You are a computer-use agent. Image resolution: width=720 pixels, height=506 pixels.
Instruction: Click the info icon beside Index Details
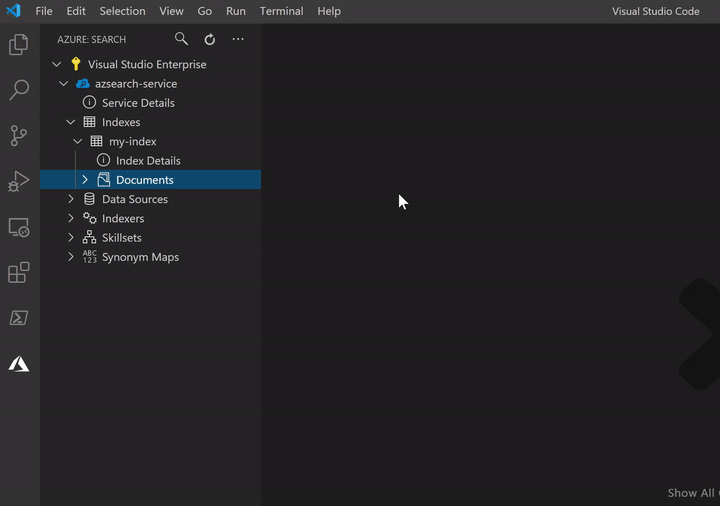103,160
